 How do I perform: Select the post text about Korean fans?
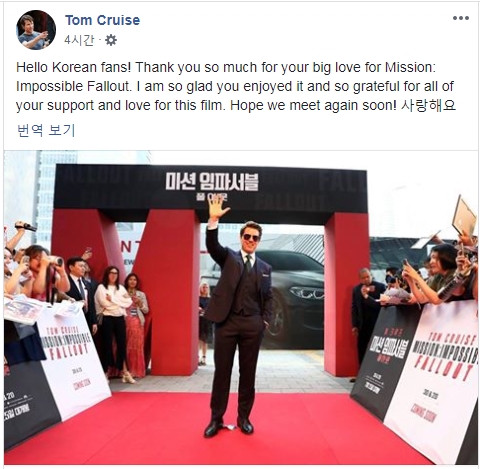pyautogui.click(x=236, y=86)
